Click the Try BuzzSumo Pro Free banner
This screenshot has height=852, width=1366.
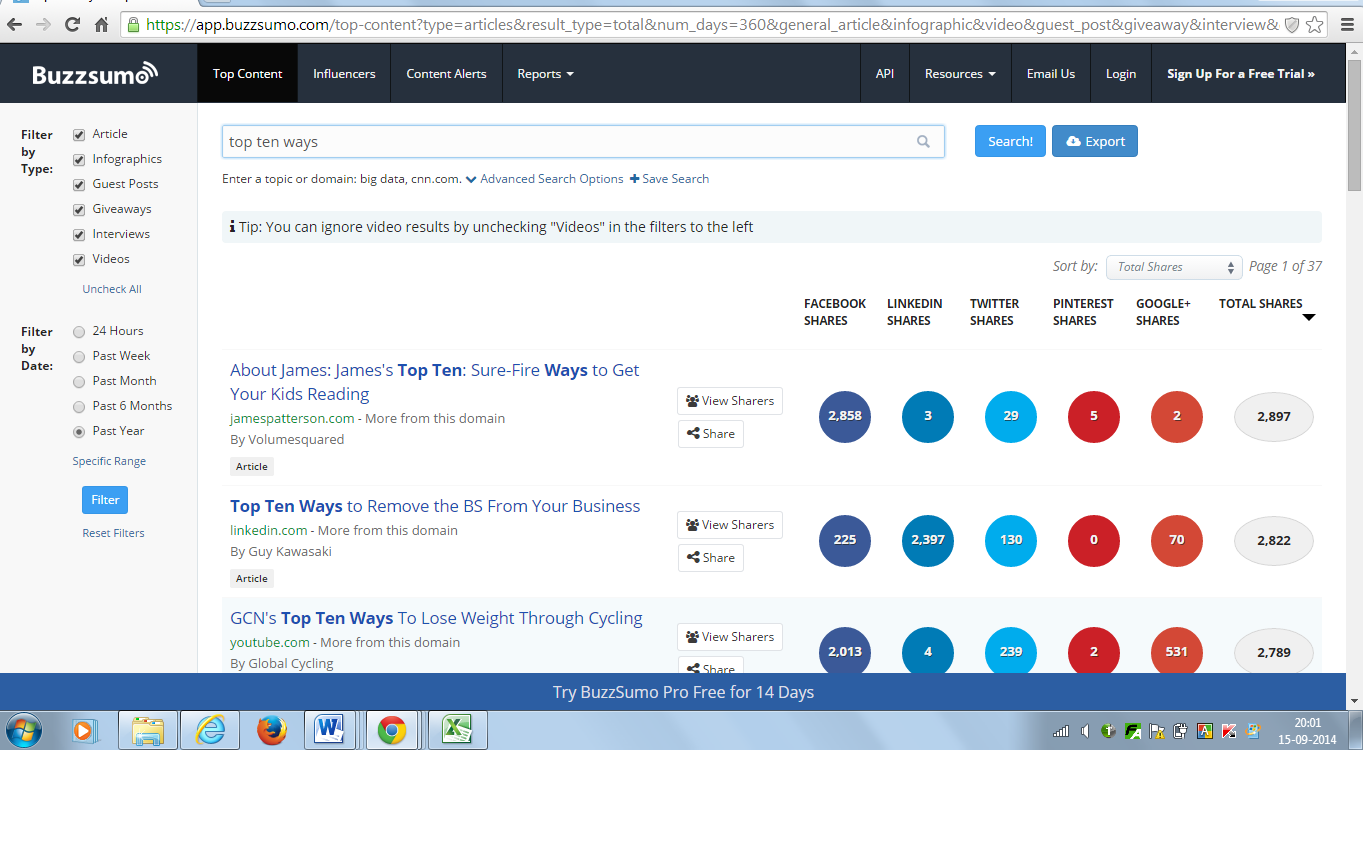683,692
